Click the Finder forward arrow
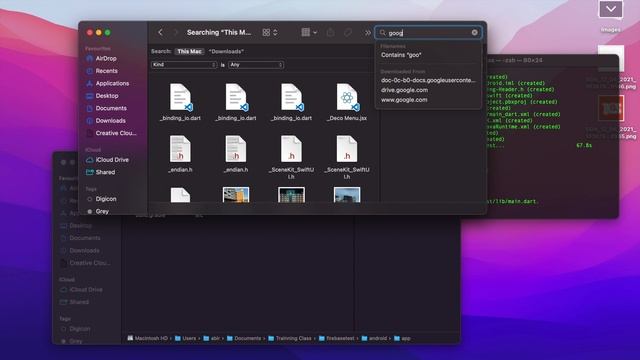 click(x=176, y=32)
